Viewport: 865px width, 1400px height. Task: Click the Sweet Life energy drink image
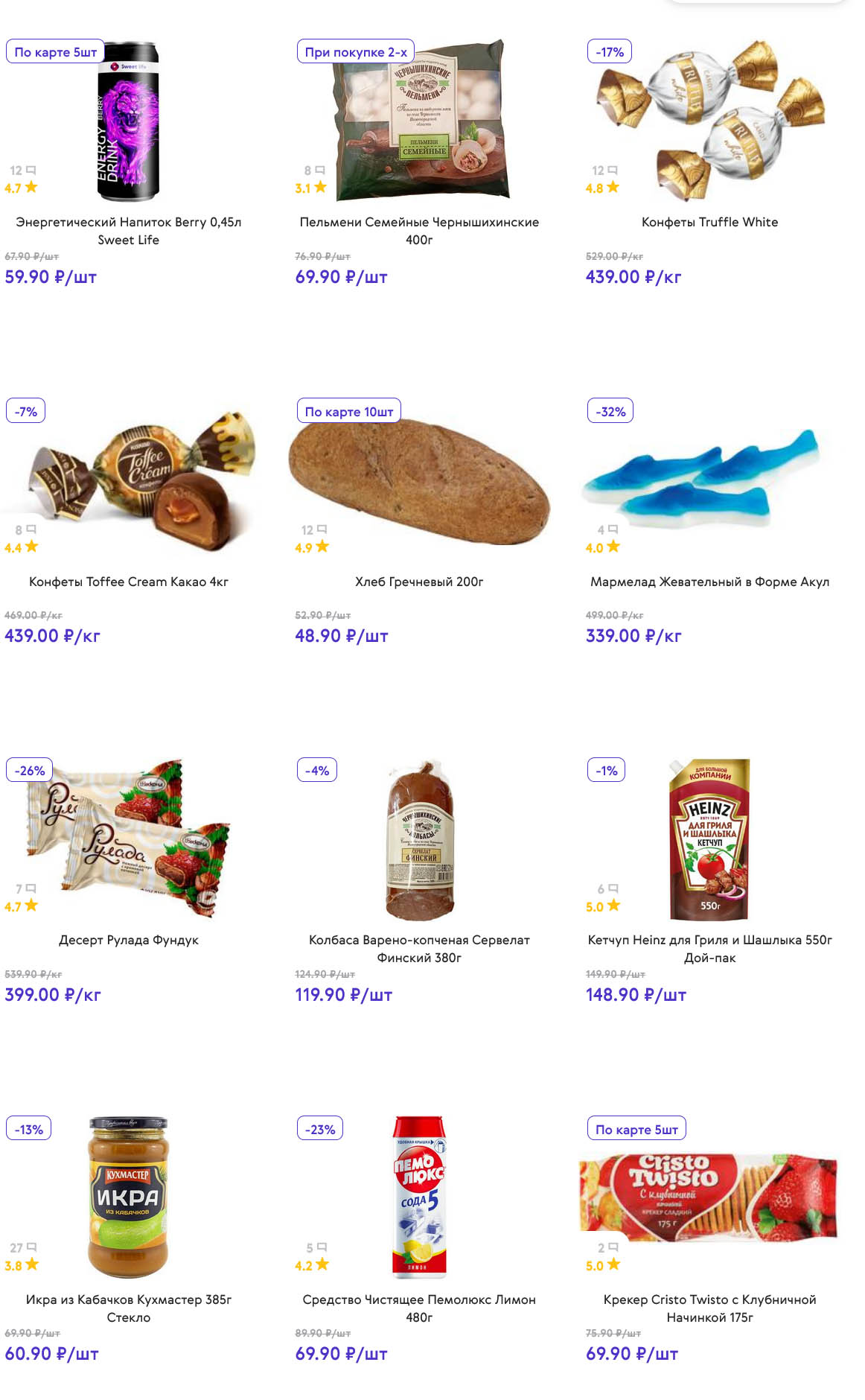point(128,121)
